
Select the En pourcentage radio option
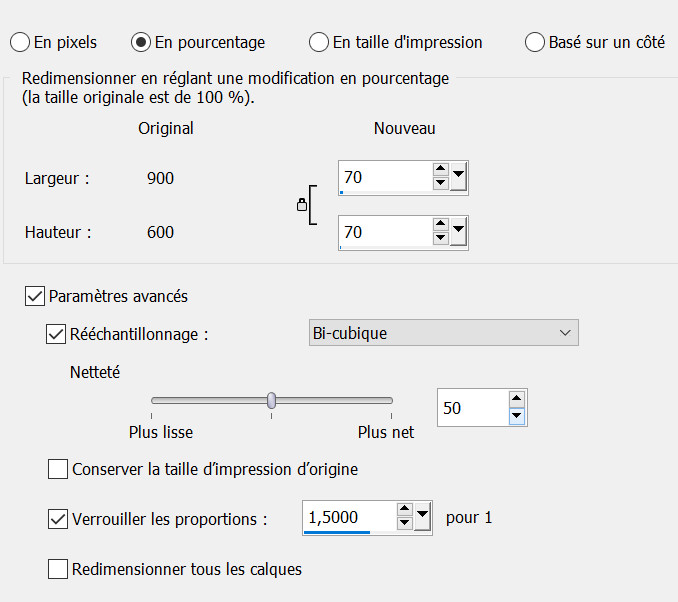point(141,42)
